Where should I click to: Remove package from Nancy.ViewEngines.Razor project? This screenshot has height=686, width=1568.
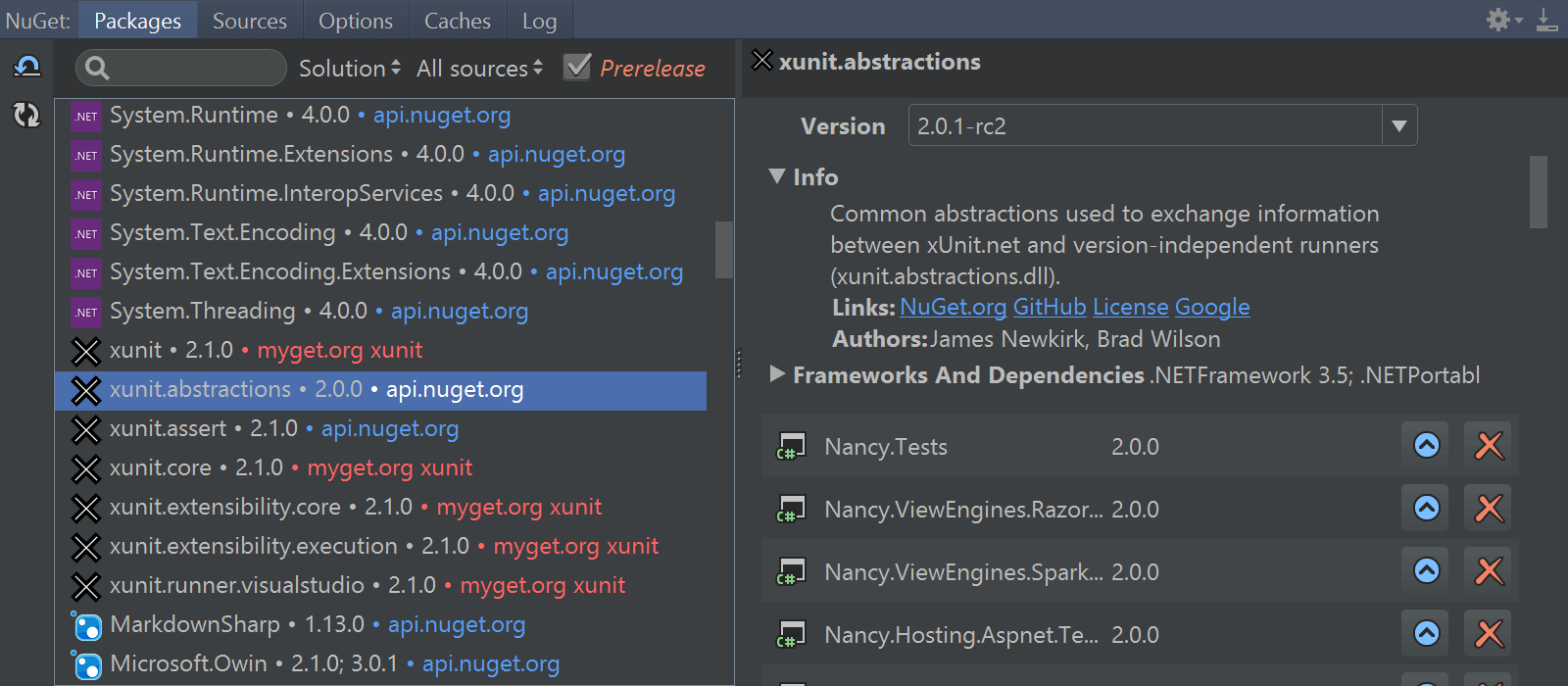pos(1489,509)
